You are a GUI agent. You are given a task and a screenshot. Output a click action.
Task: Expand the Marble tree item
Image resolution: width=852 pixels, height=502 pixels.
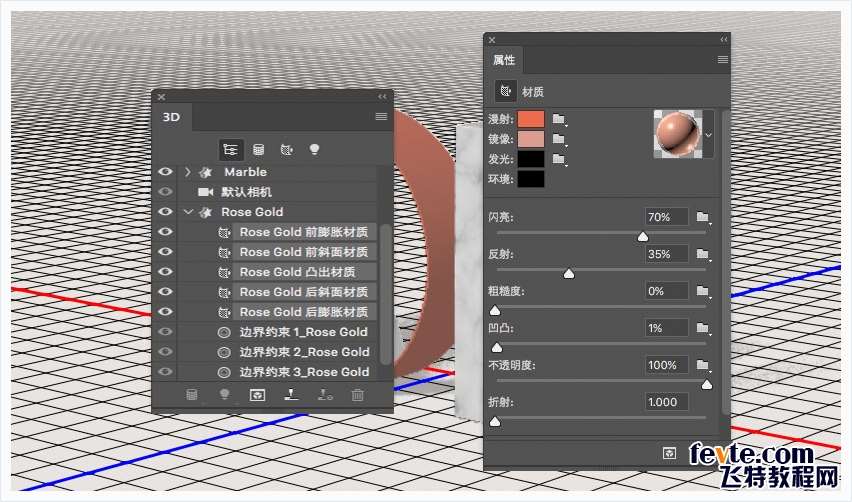tap(188, 172)
